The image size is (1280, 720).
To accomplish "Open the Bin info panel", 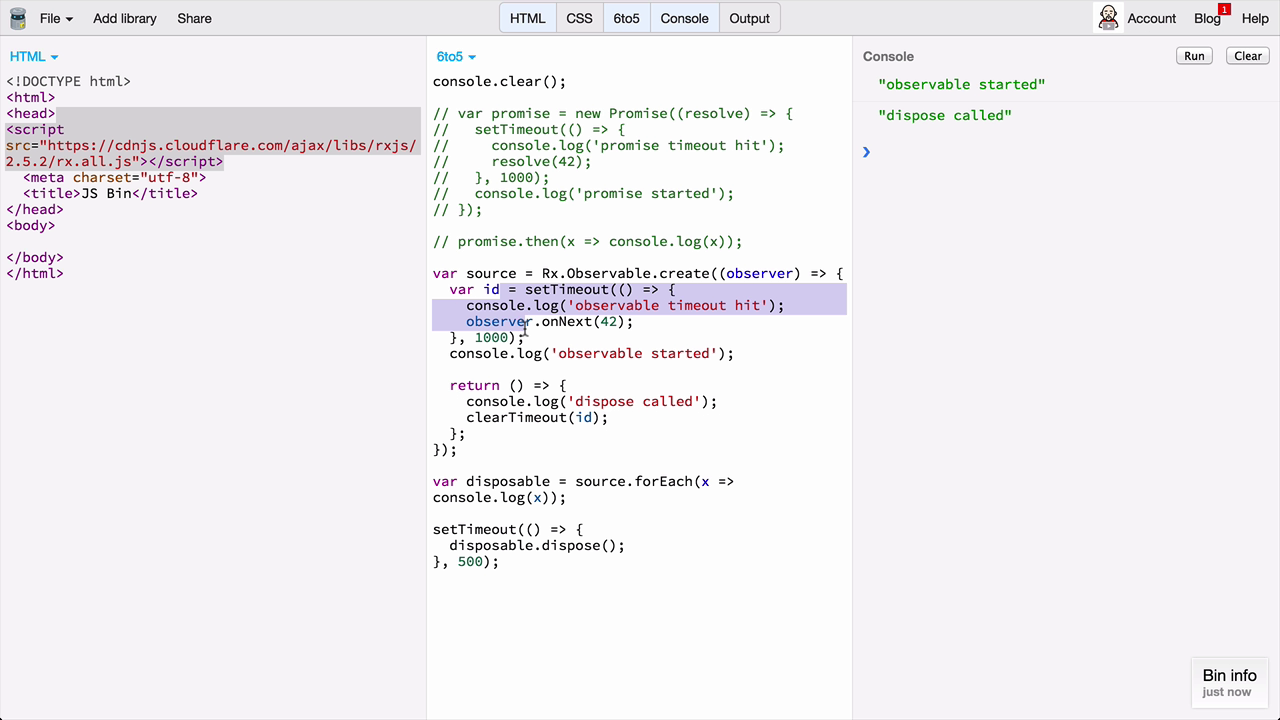I will (1229, 683).
